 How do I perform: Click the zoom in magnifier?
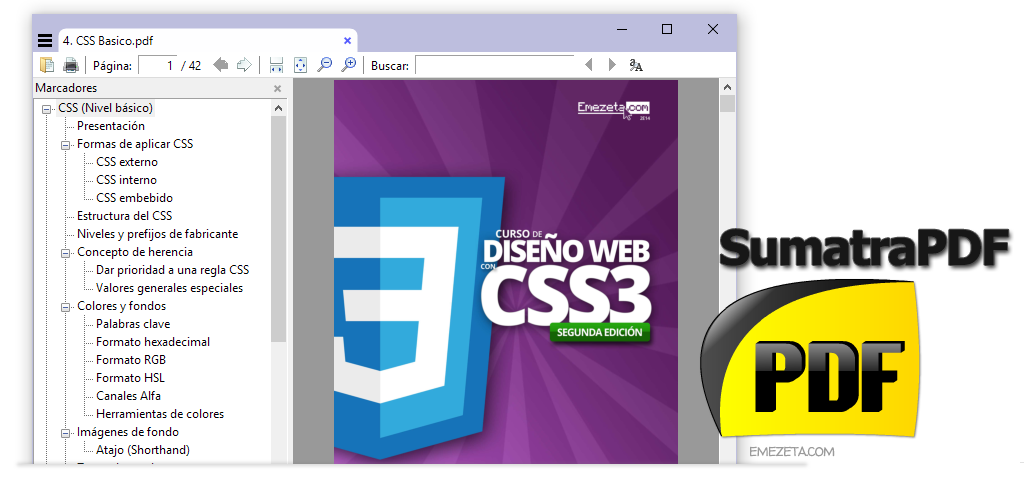point(349,64)
